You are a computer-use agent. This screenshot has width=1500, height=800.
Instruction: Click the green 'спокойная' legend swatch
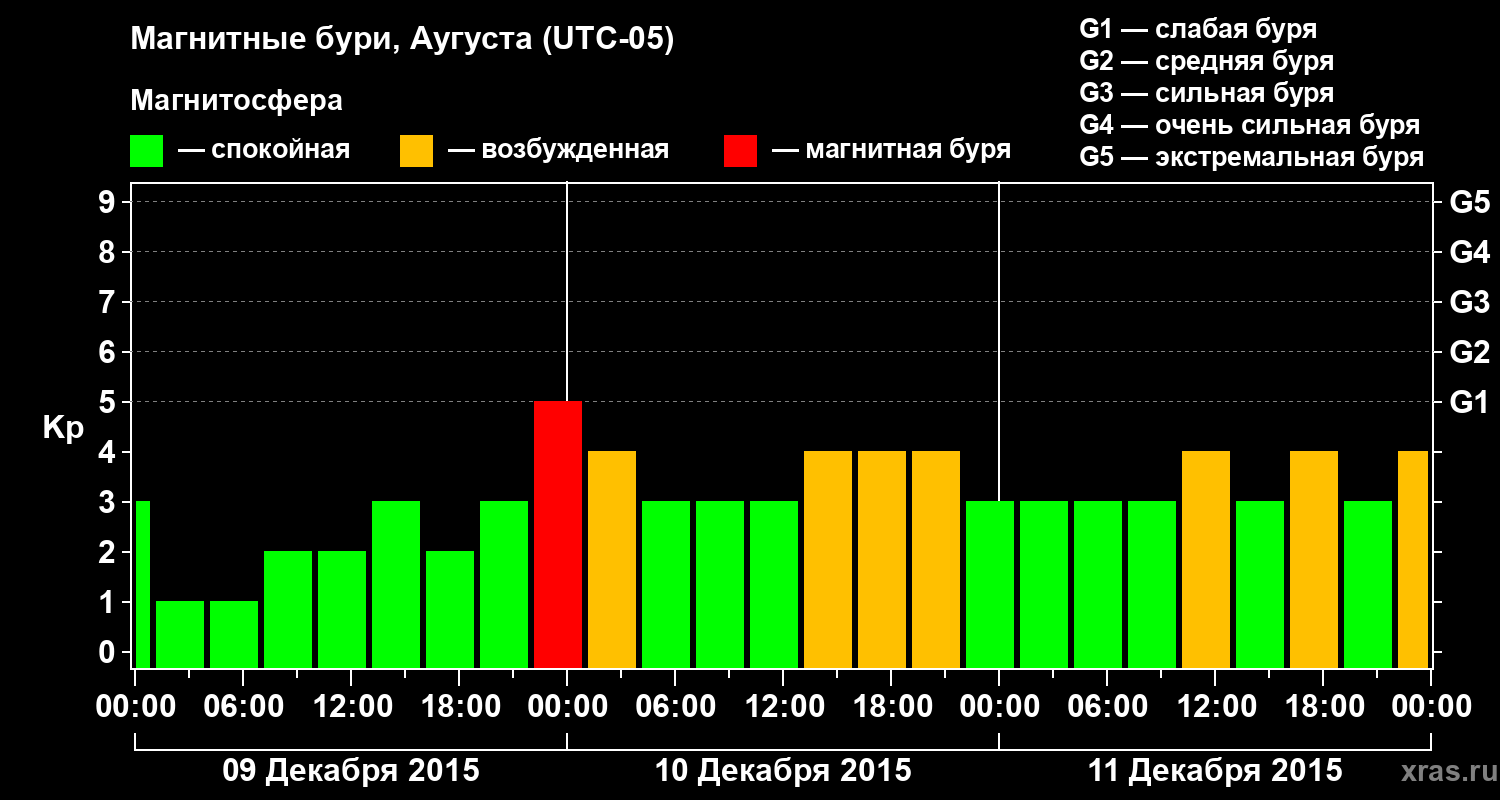(147, 151)
